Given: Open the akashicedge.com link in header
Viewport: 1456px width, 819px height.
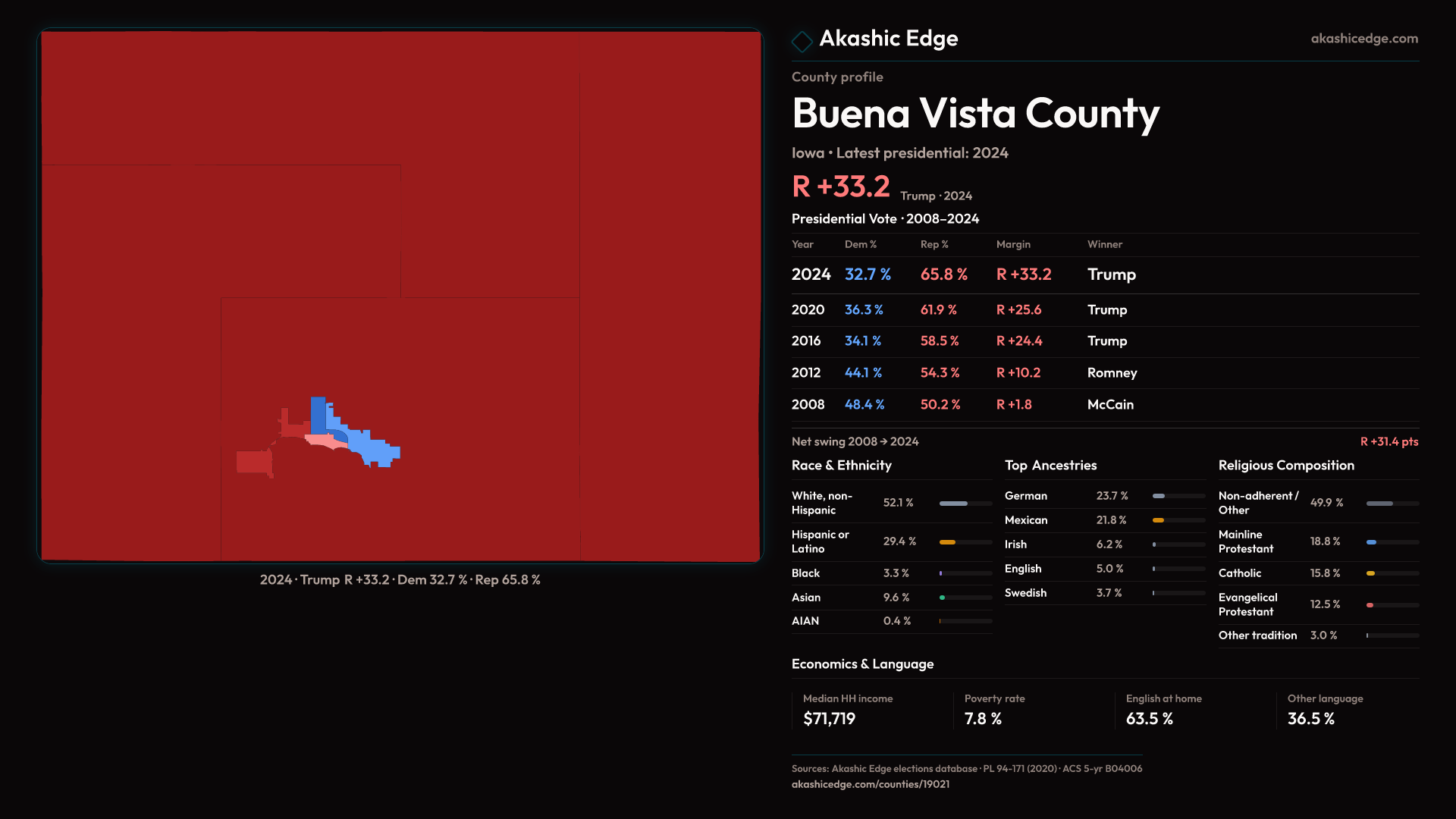Looking at the screenshot, I should tap(1363, 39).
